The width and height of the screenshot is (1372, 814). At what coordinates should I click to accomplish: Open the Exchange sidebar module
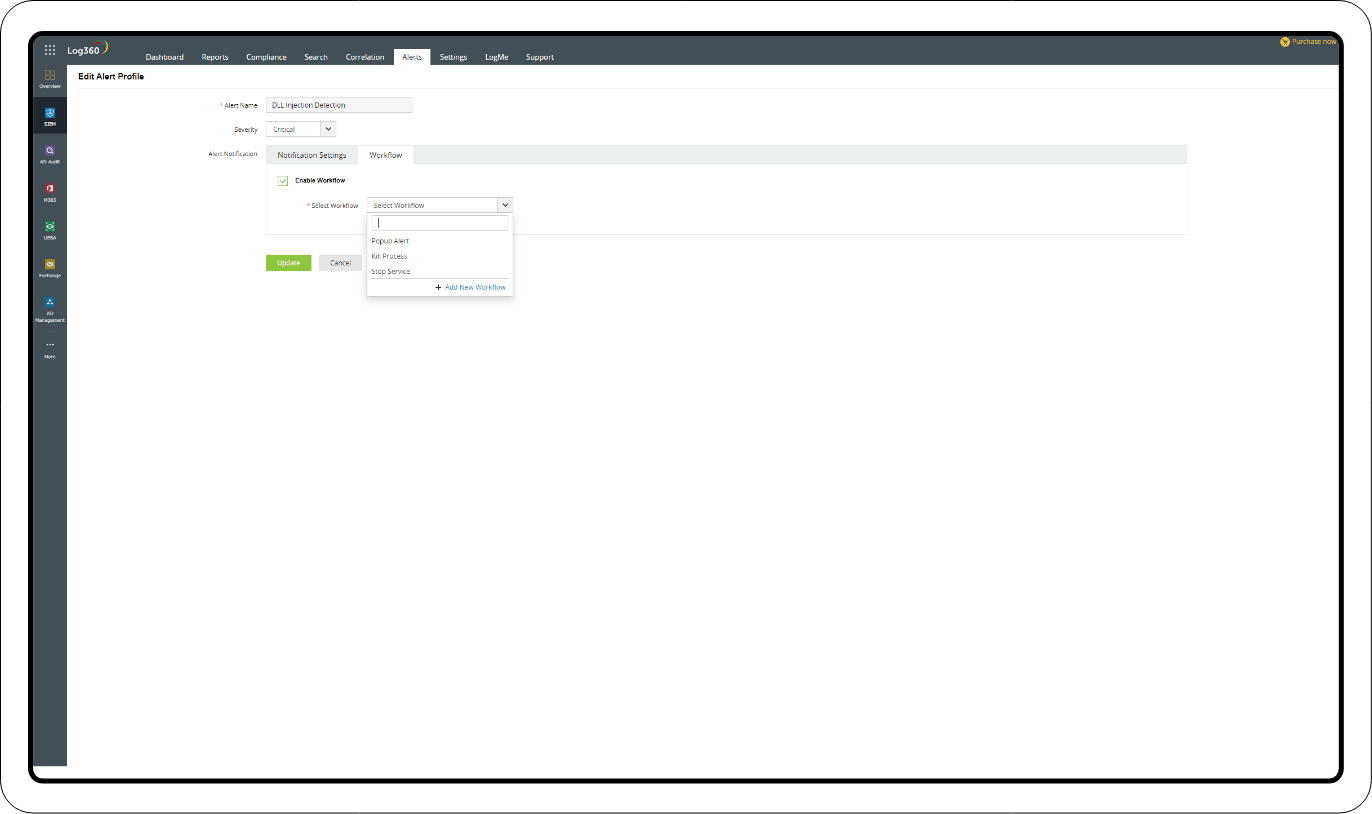[x=50, y=268]
